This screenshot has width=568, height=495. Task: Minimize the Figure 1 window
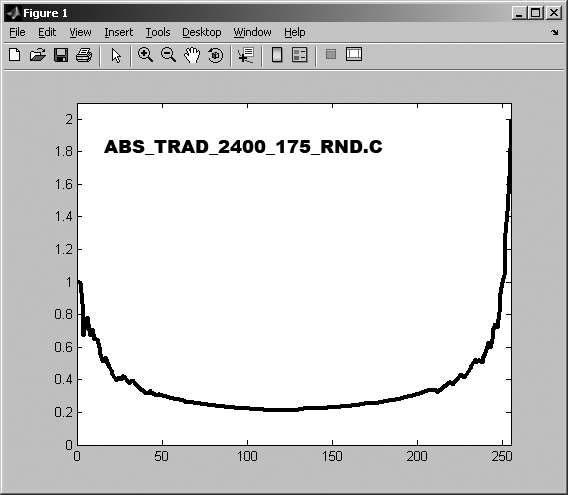pyautogui.click(x=519, y=13)
